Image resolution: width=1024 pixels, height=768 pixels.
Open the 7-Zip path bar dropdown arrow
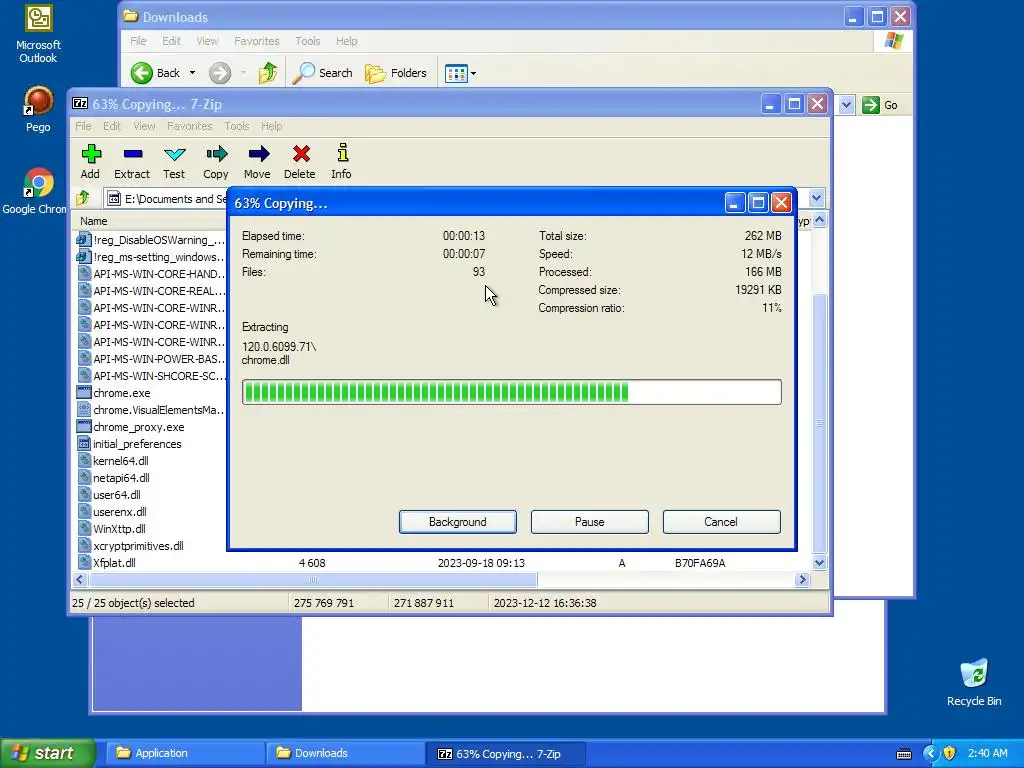[x=816, y=198]
